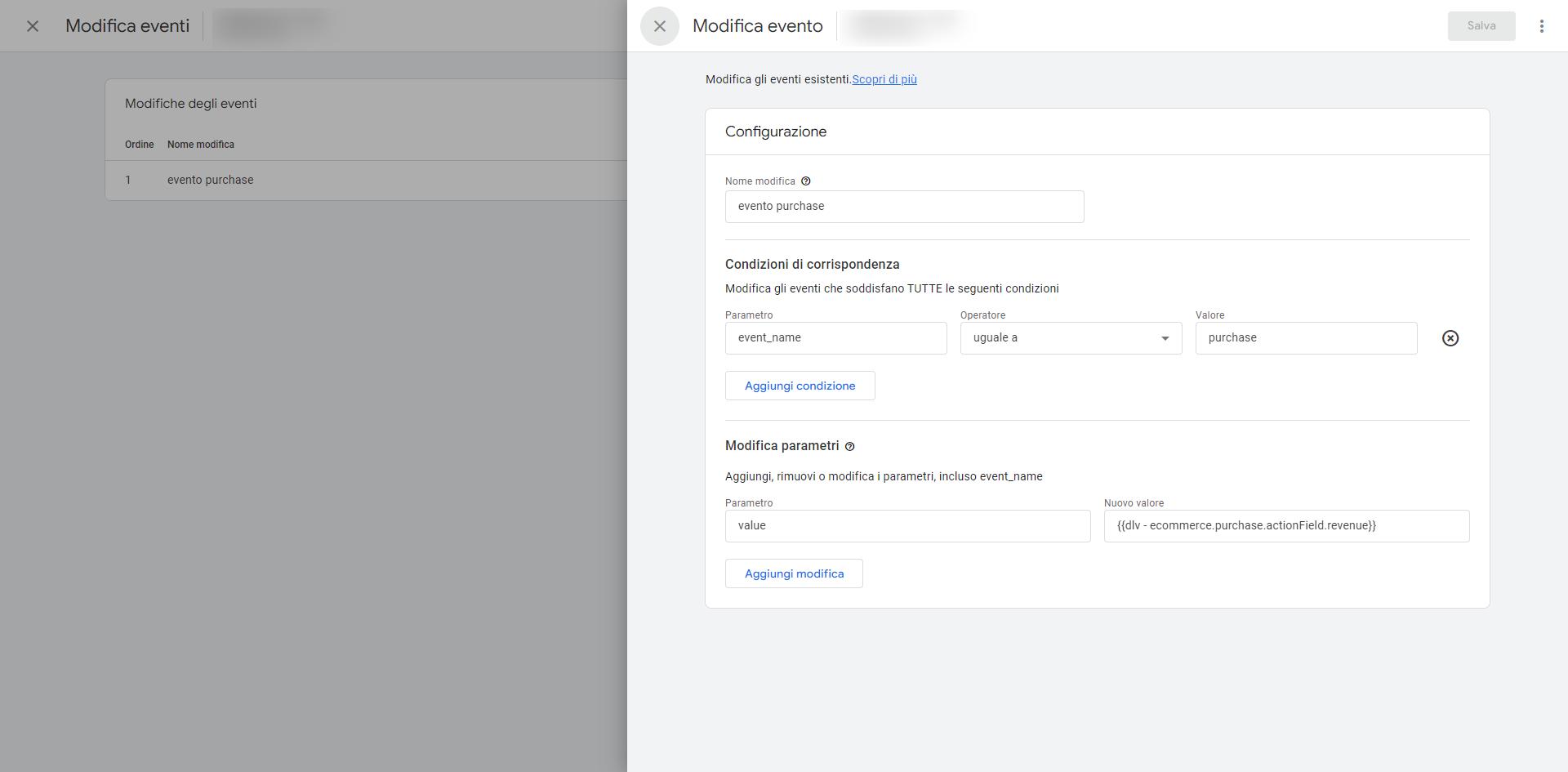Image resolution: width=1568 pixels, height=772 pixels.
Task: Select the Parametro field containing value
Action: pos(907,526)
